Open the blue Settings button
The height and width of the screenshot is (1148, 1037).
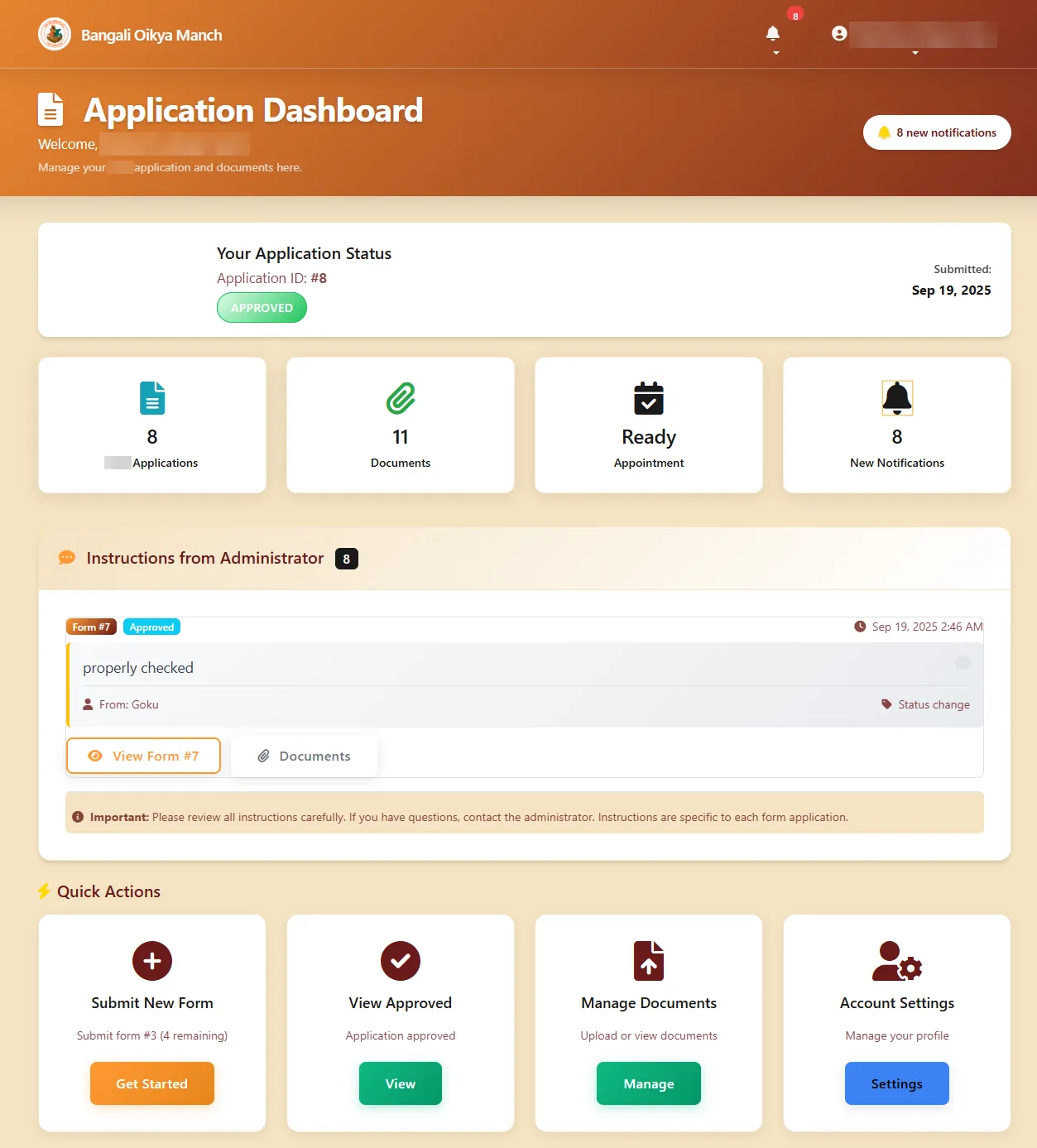[x=897, y=1083]
